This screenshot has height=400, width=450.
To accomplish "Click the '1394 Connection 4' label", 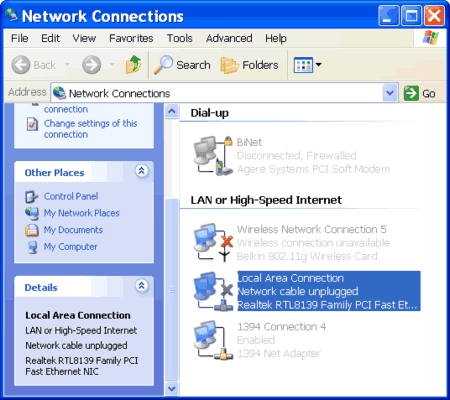I will 281,327.
